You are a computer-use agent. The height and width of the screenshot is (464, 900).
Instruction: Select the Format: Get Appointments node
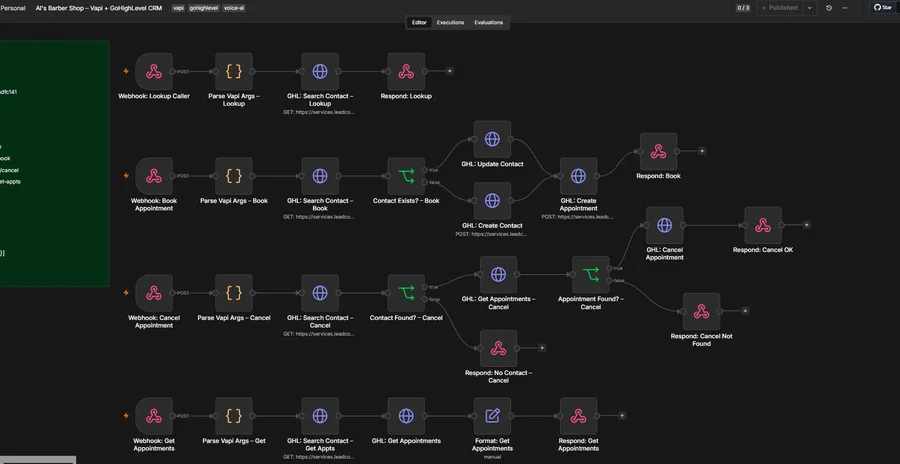492,416
